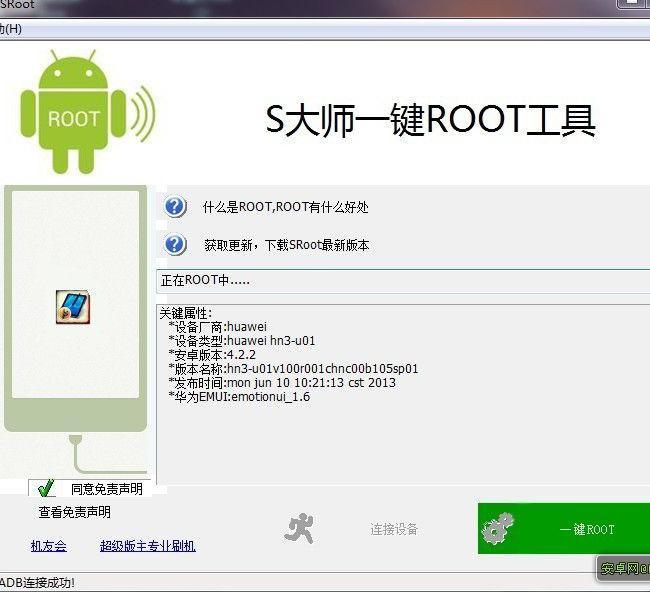This screenshot has width=650, height=592.
Task: Click the green 一键ROOT button
Action: click(x=564, y=529)
